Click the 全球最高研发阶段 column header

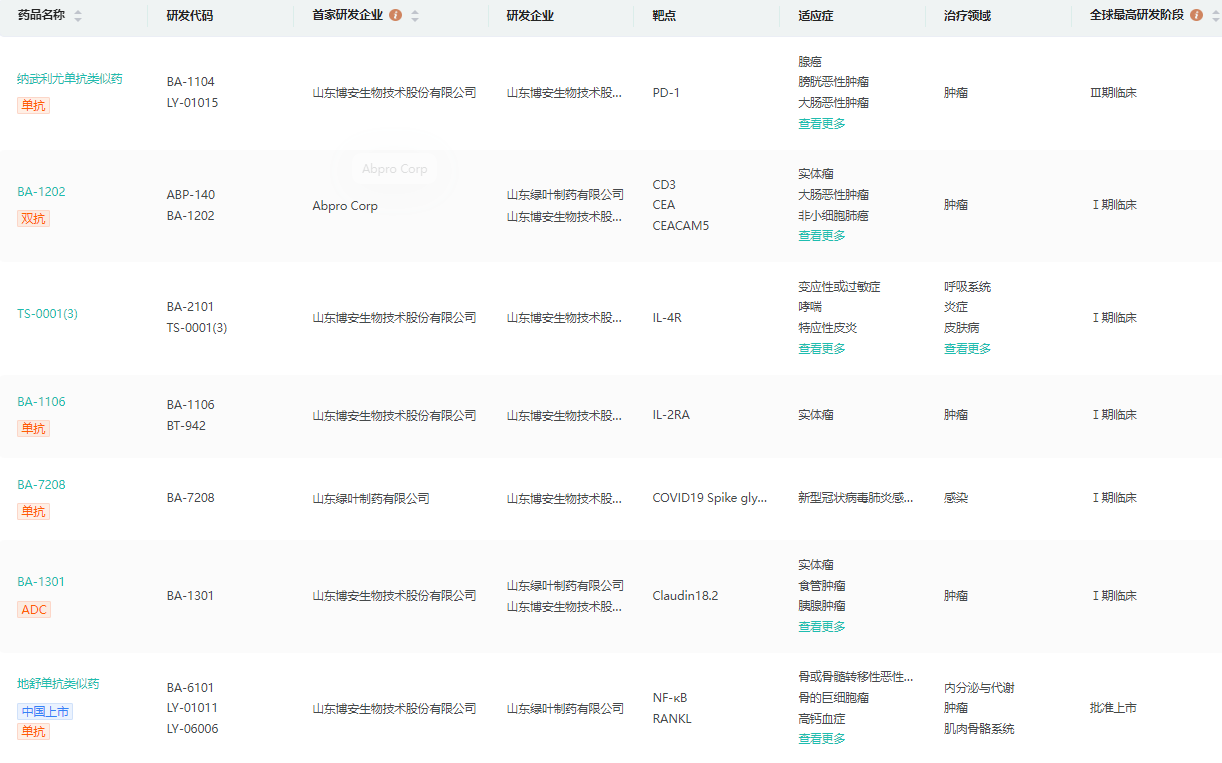(x=1137, y=16)
